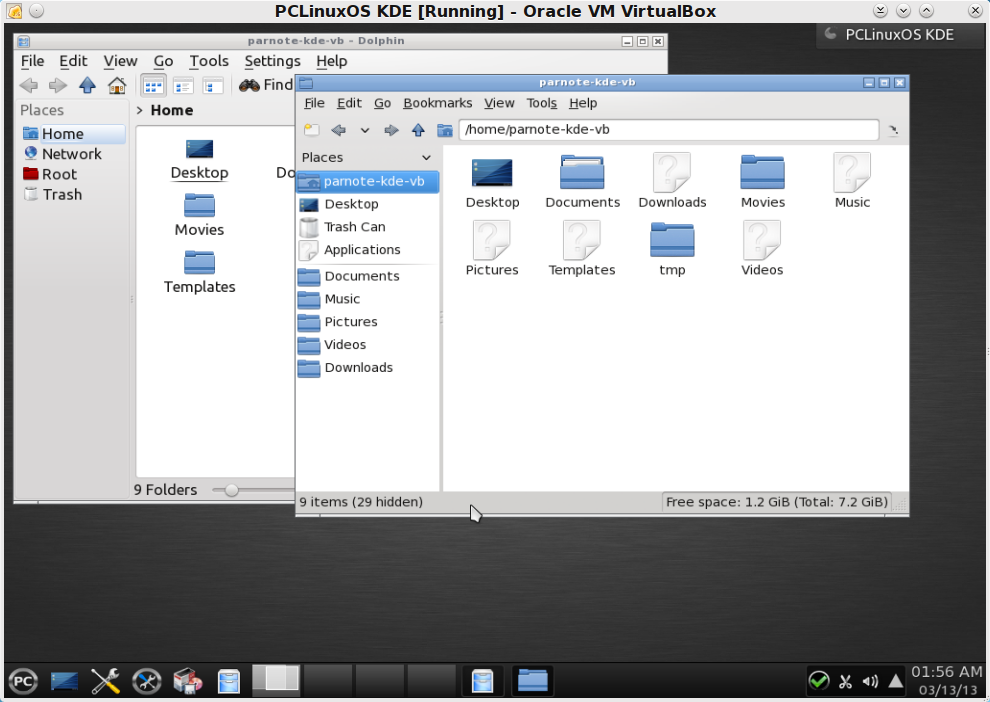Open Dolphin's File menu
Screen dimensions: 990x702
tap(32, 61)
